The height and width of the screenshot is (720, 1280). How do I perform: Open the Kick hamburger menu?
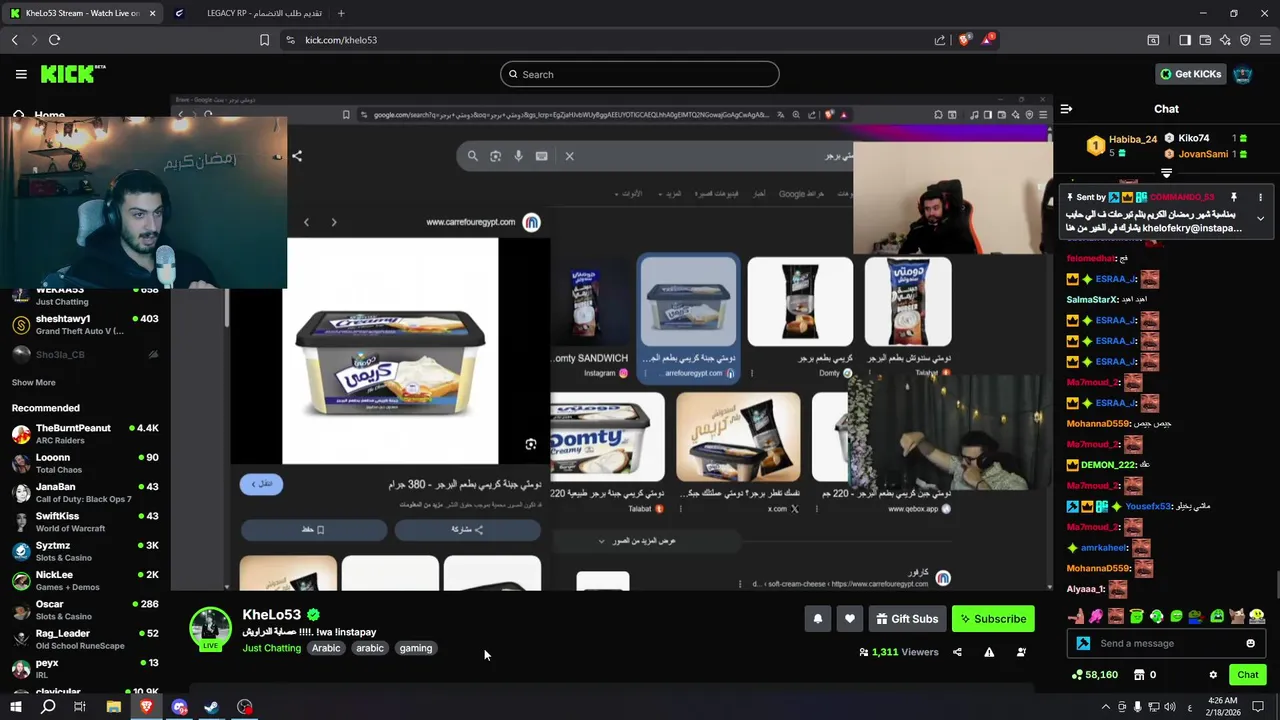(21, 74)
